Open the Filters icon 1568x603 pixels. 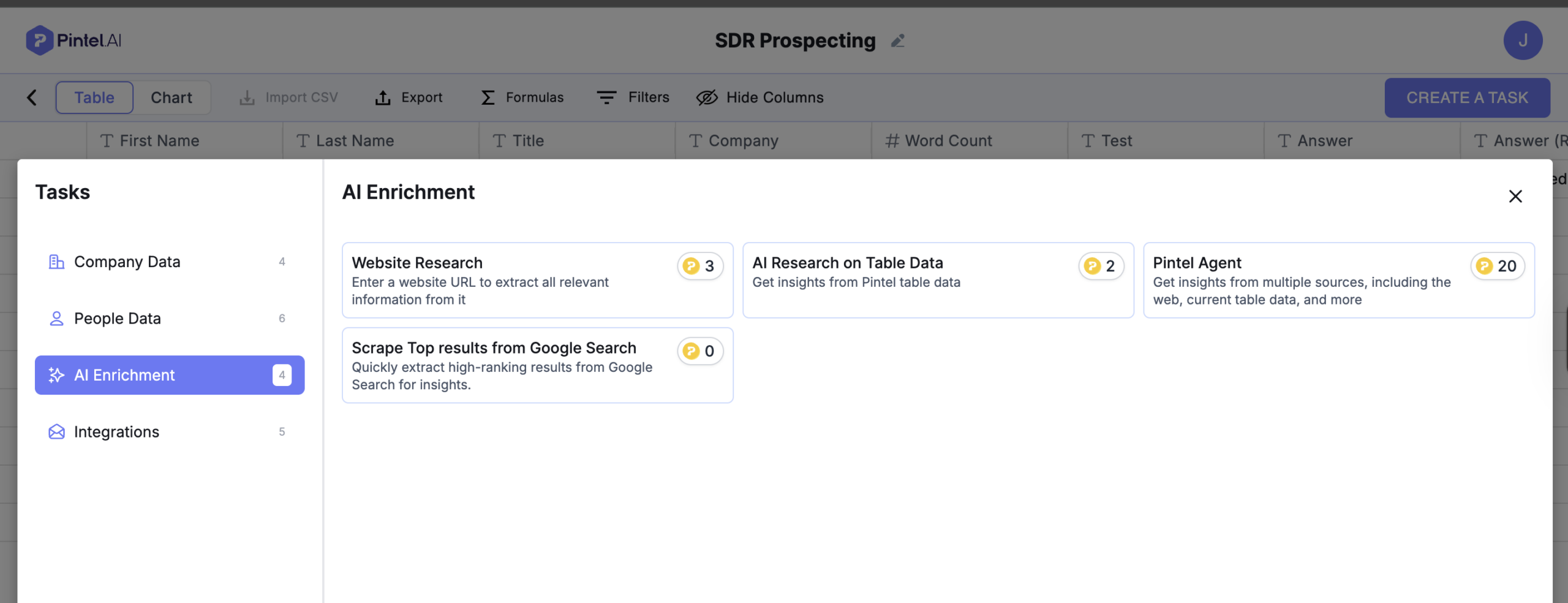605,97
